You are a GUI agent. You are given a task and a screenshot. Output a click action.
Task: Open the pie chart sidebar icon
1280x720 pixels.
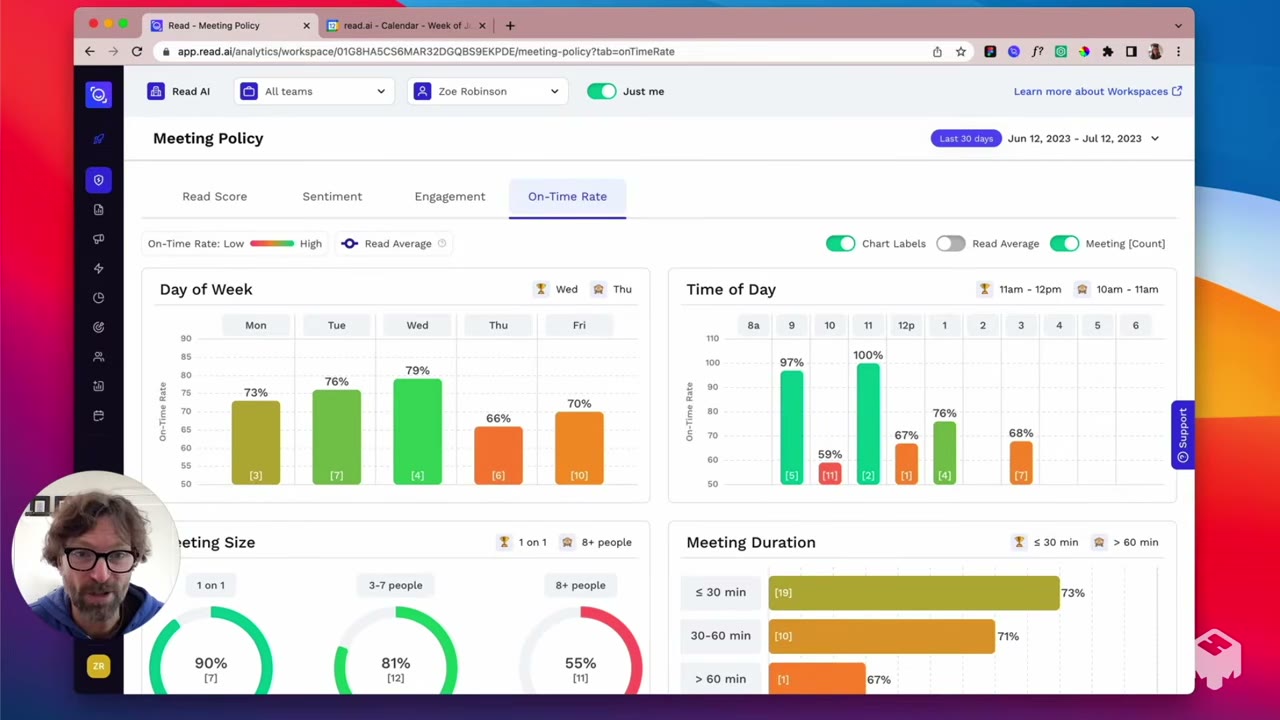point(98,298)
